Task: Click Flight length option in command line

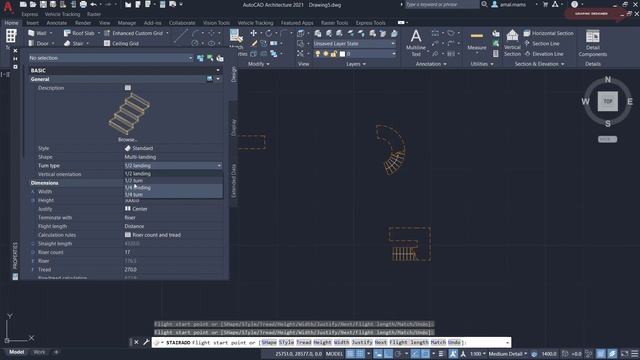Action: [409, 342]
